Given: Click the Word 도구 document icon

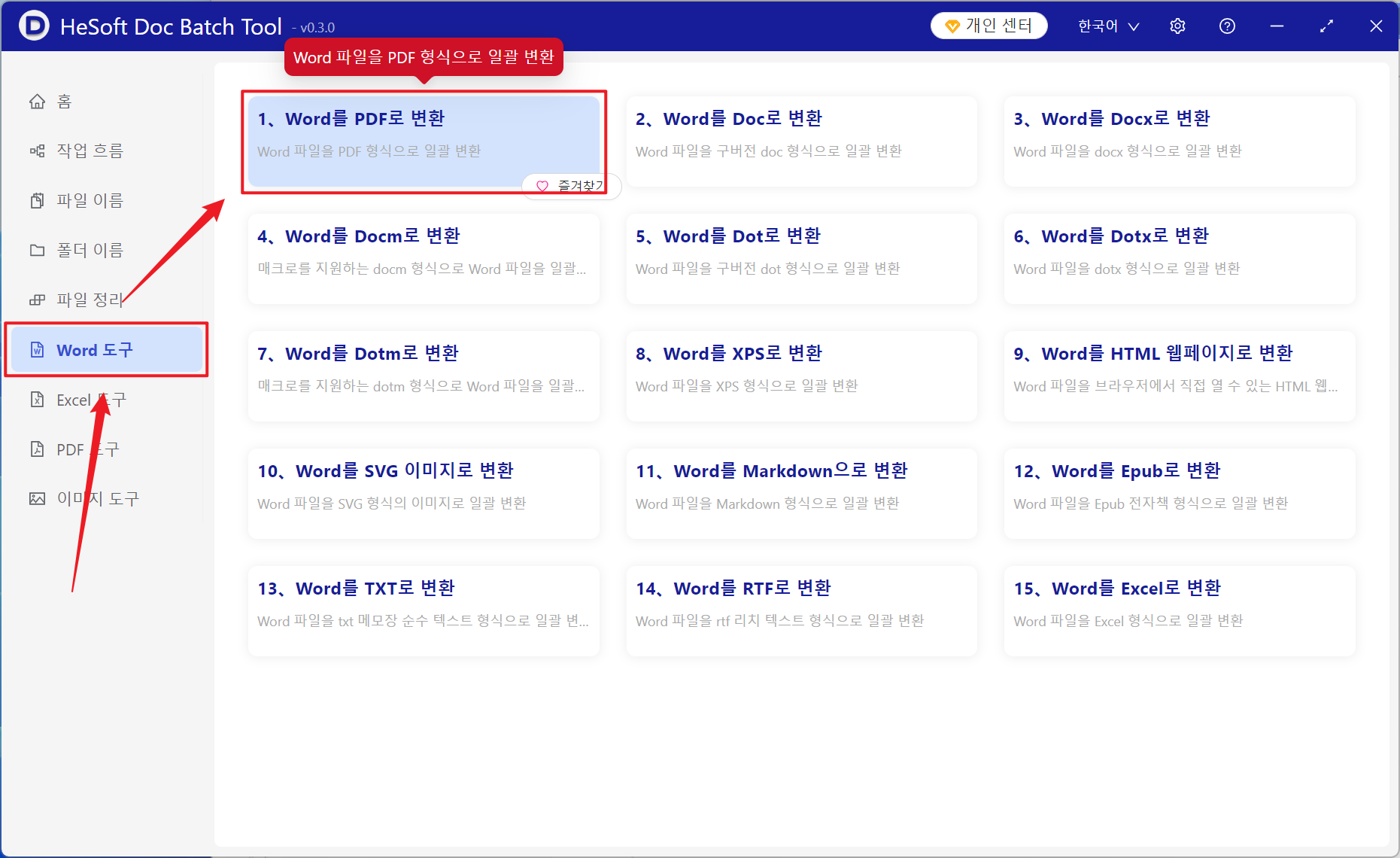Looking at the screenshot, I should click(37, 349).
